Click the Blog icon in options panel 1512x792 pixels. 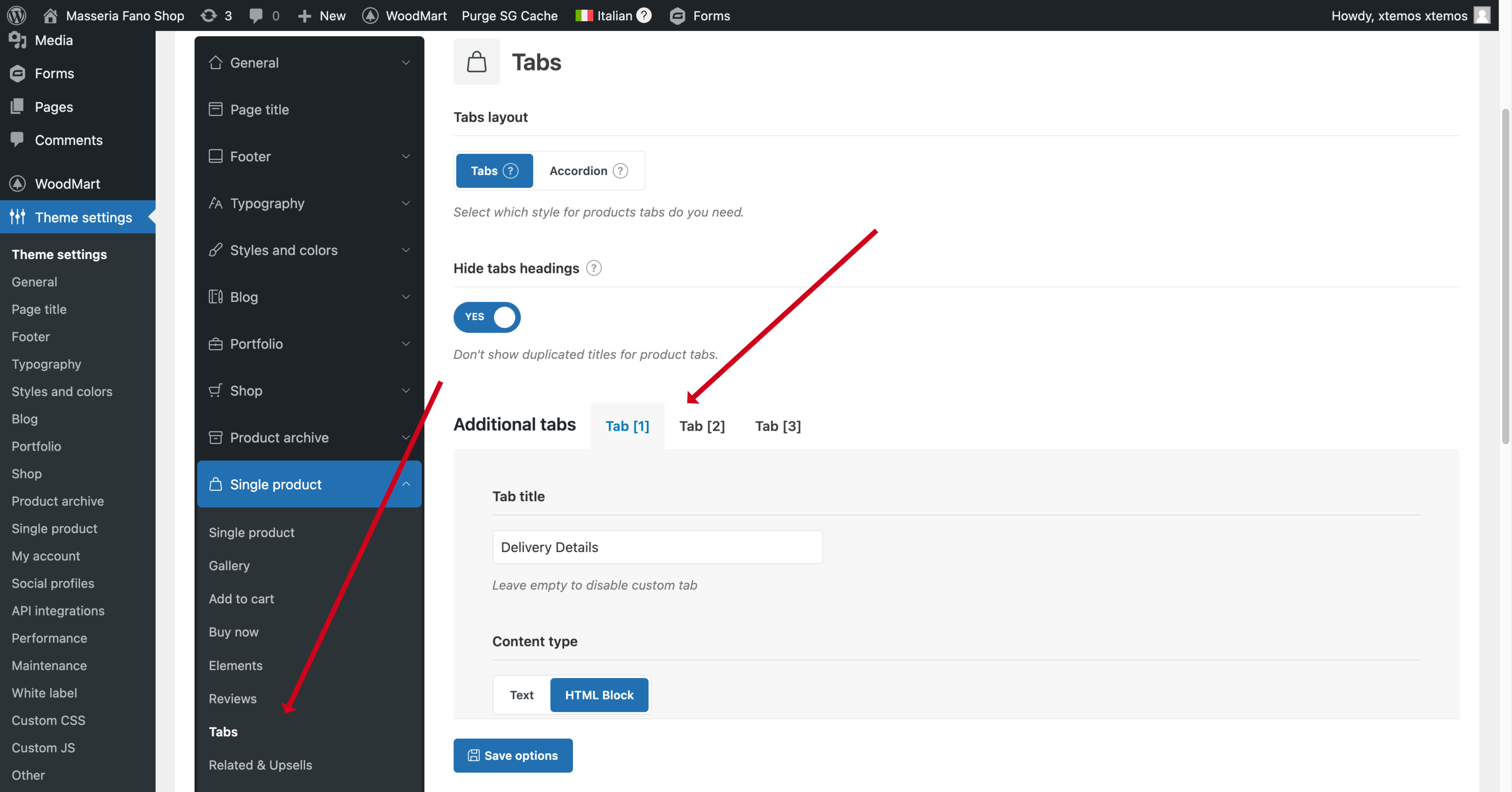click(x=215, y=297)
